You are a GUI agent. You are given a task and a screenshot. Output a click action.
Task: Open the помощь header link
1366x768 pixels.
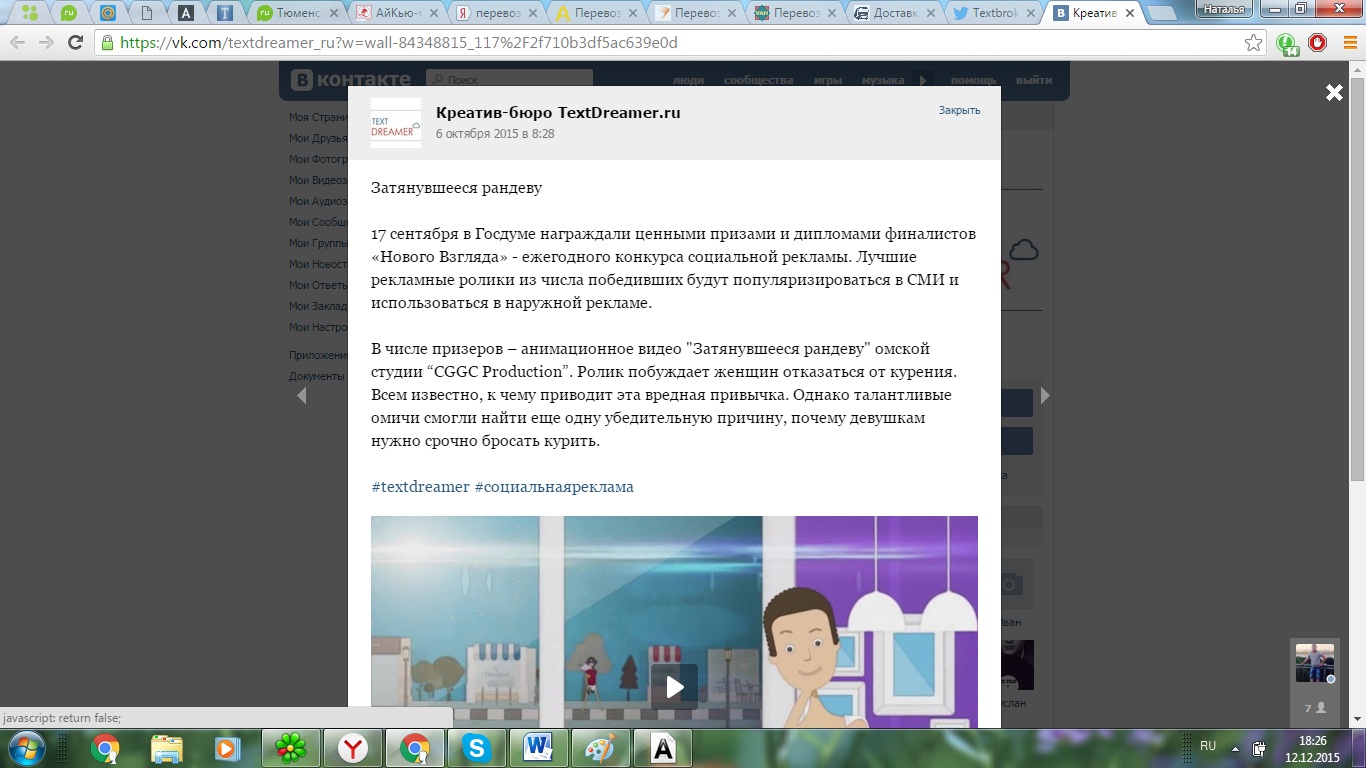tap(973, 81)
